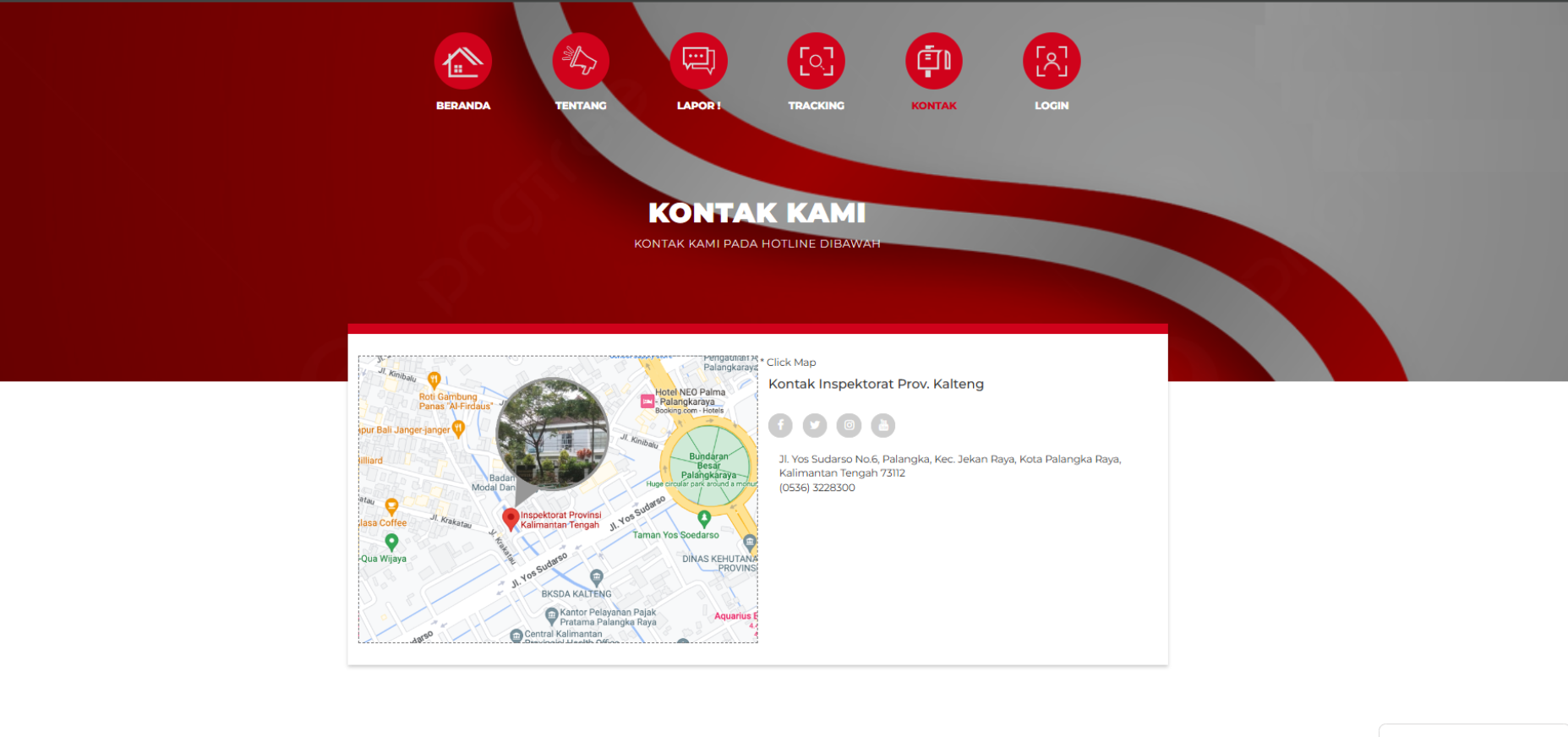Click the KONTAK KAMI title
1568x737 pixels.
757,212
